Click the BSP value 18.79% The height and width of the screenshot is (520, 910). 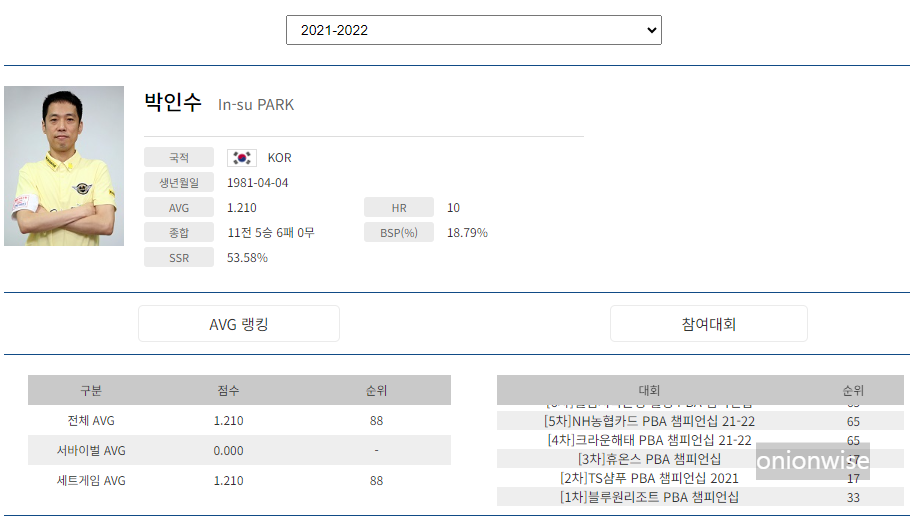pos(467,233)
